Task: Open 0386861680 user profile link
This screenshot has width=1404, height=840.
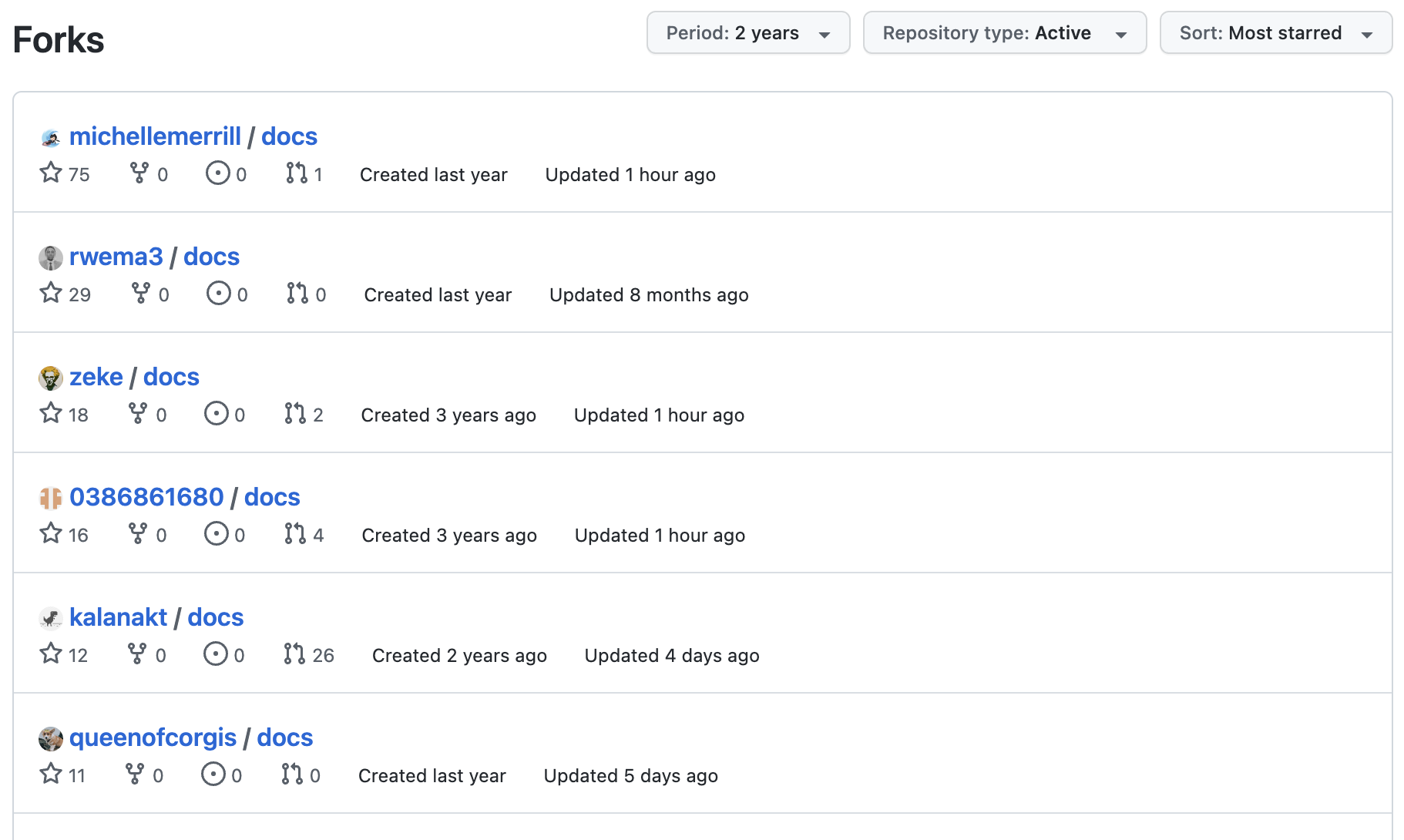Action: 146,497
